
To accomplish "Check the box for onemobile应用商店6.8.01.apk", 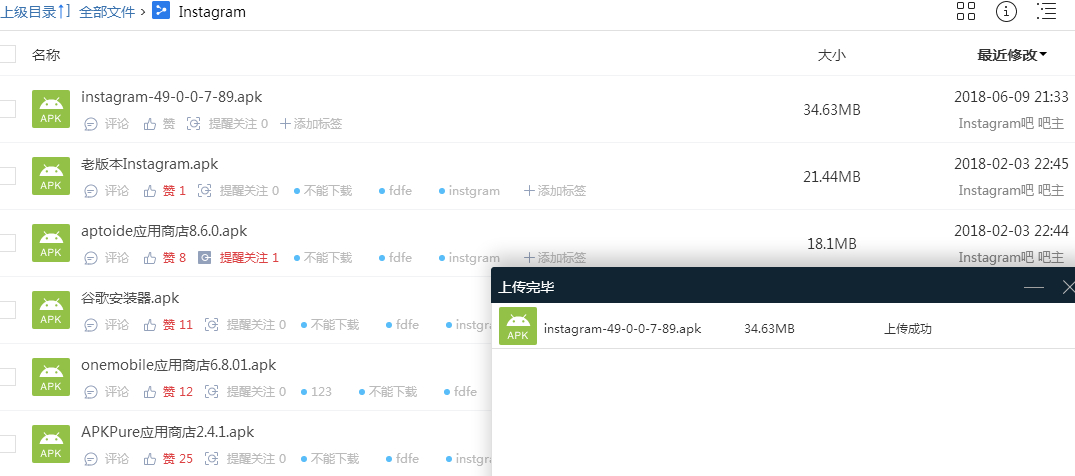I will pyautogui.click(x=7, y=377).
